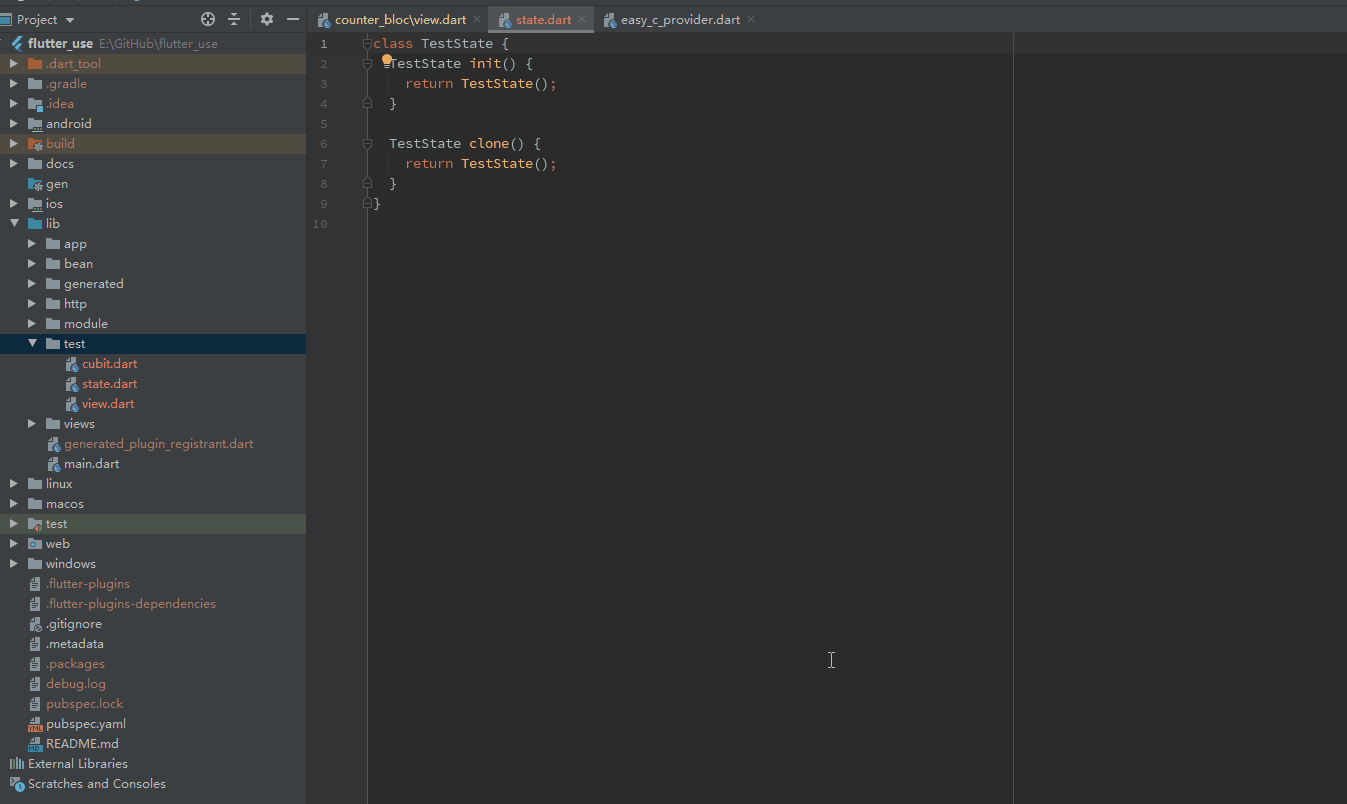The image size is (1347, 804).
Task: Close the easy_c_provider.dart tab
Action: [751, 19]
